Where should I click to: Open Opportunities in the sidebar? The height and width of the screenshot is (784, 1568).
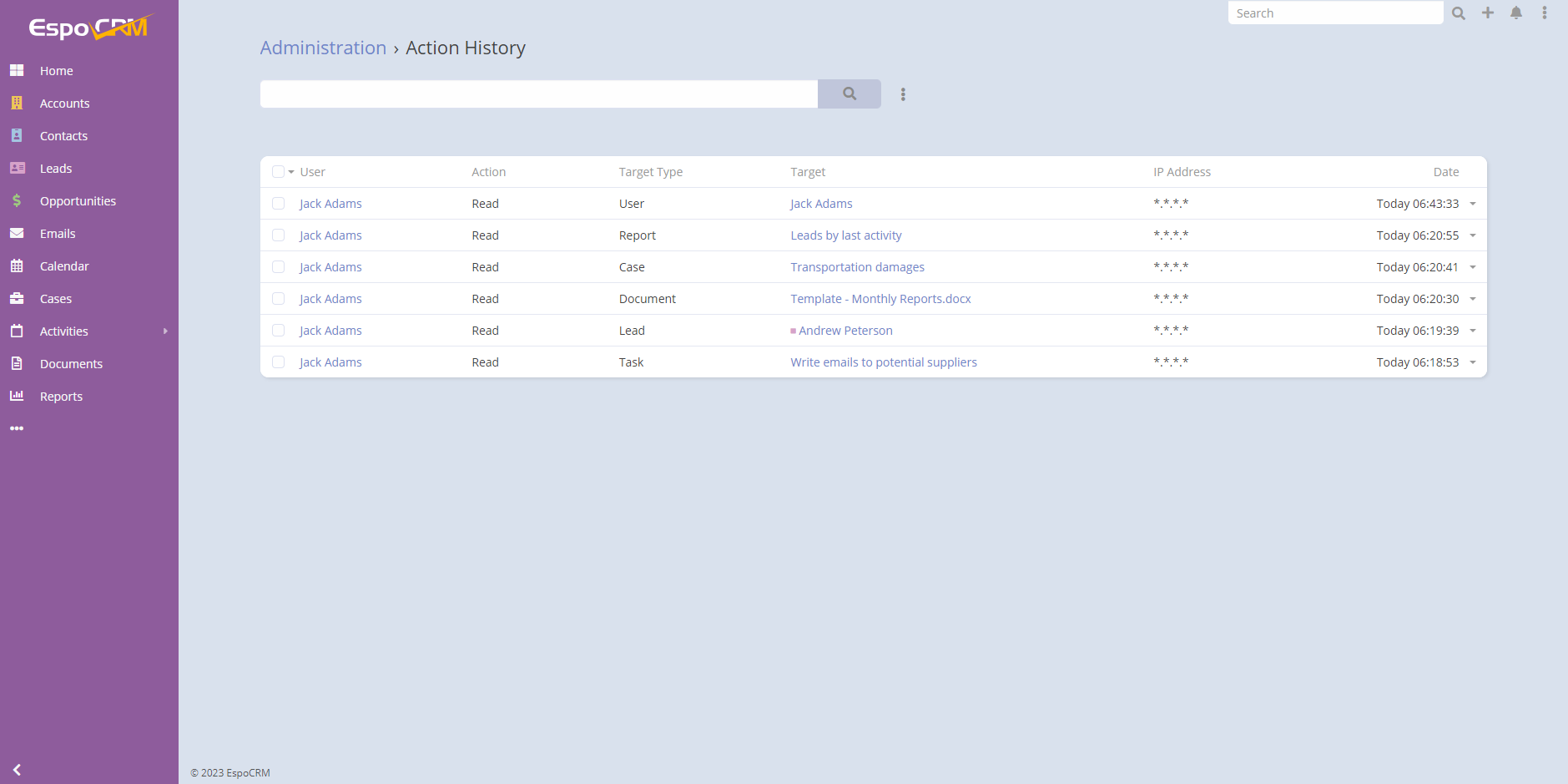78,201
